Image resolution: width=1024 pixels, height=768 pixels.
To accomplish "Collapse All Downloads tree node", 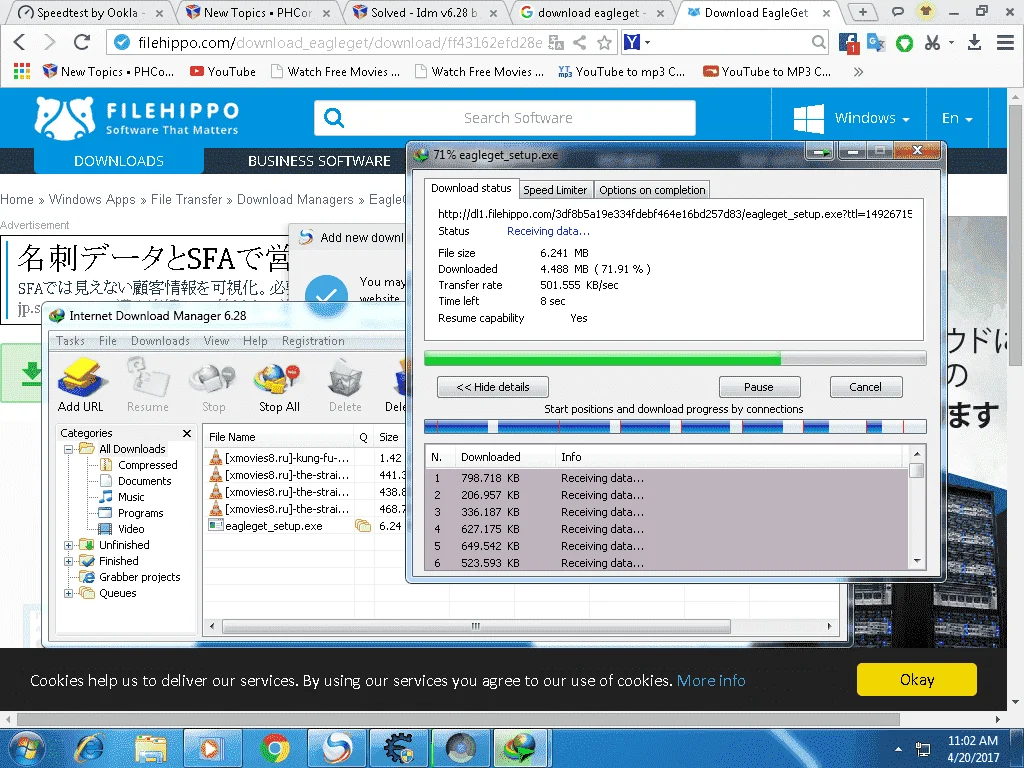I will (68, 449).
